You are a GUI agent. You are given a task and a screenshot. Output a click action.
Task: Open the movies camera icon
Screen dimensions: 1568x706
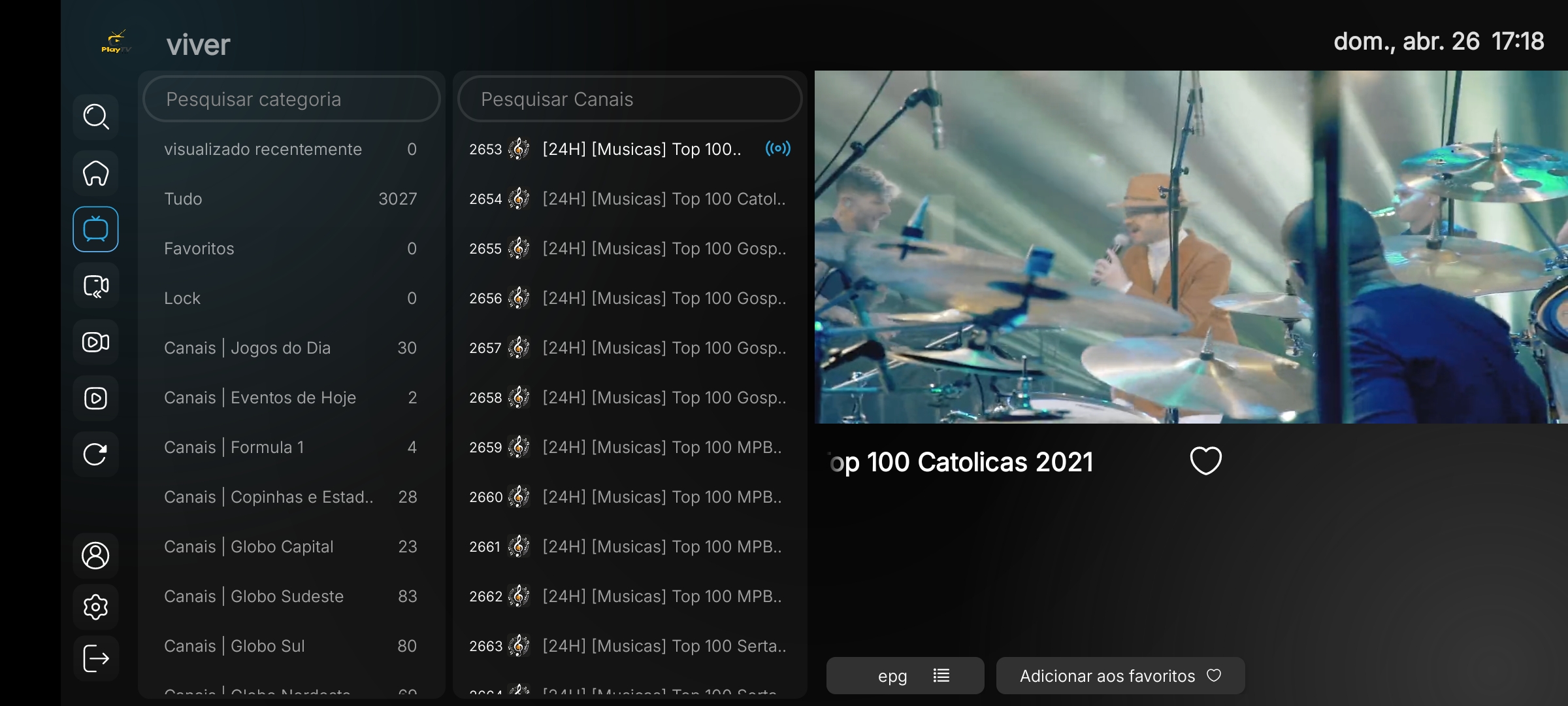point(95,342)
